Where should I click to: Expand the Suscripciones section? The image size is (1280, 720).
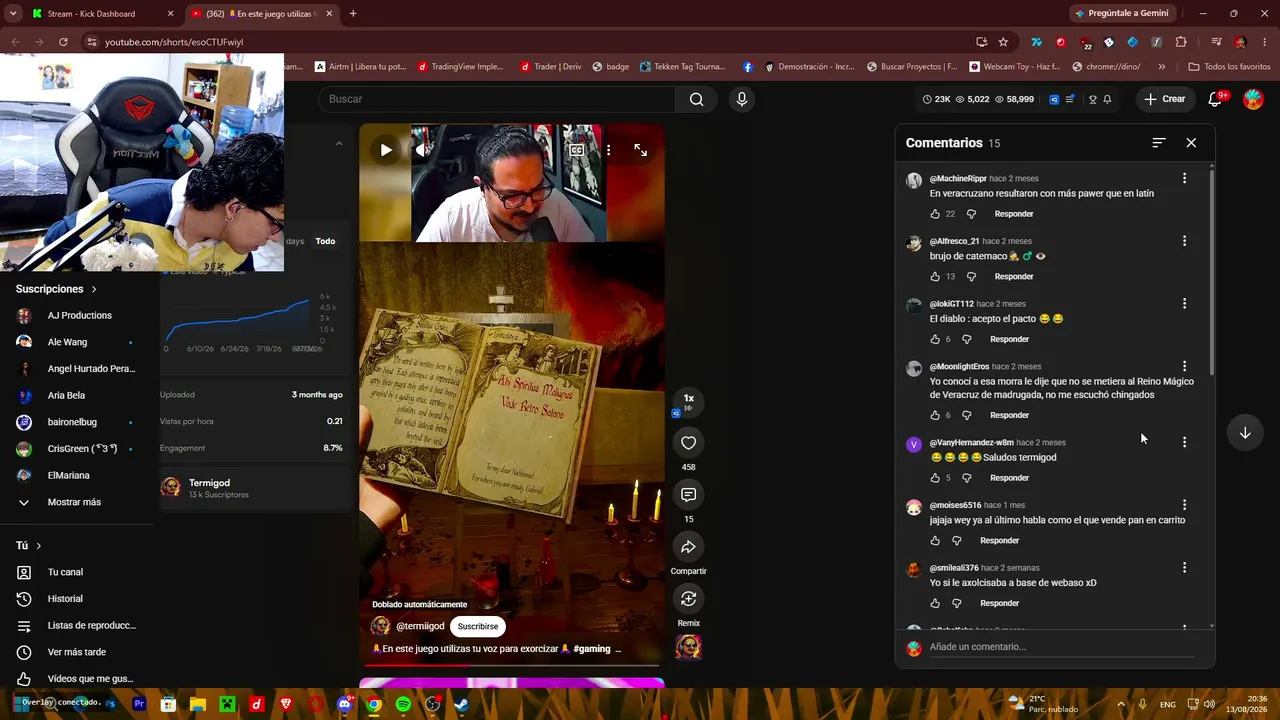[x=56, y=289]
